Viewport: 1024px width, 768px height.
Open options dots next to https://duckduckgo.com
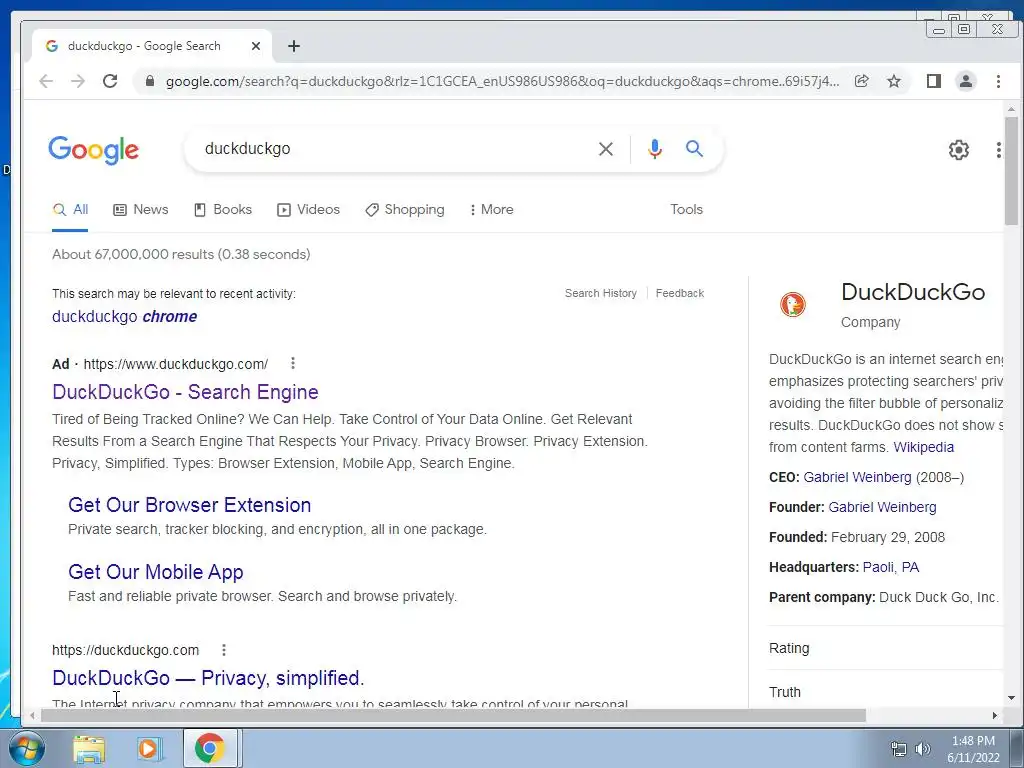point(224,650)
